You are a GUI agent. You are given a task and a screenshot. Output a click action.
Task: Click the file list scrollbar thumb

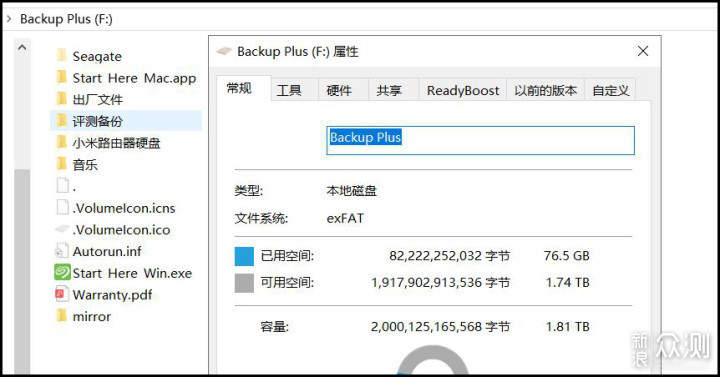(22, 271)
